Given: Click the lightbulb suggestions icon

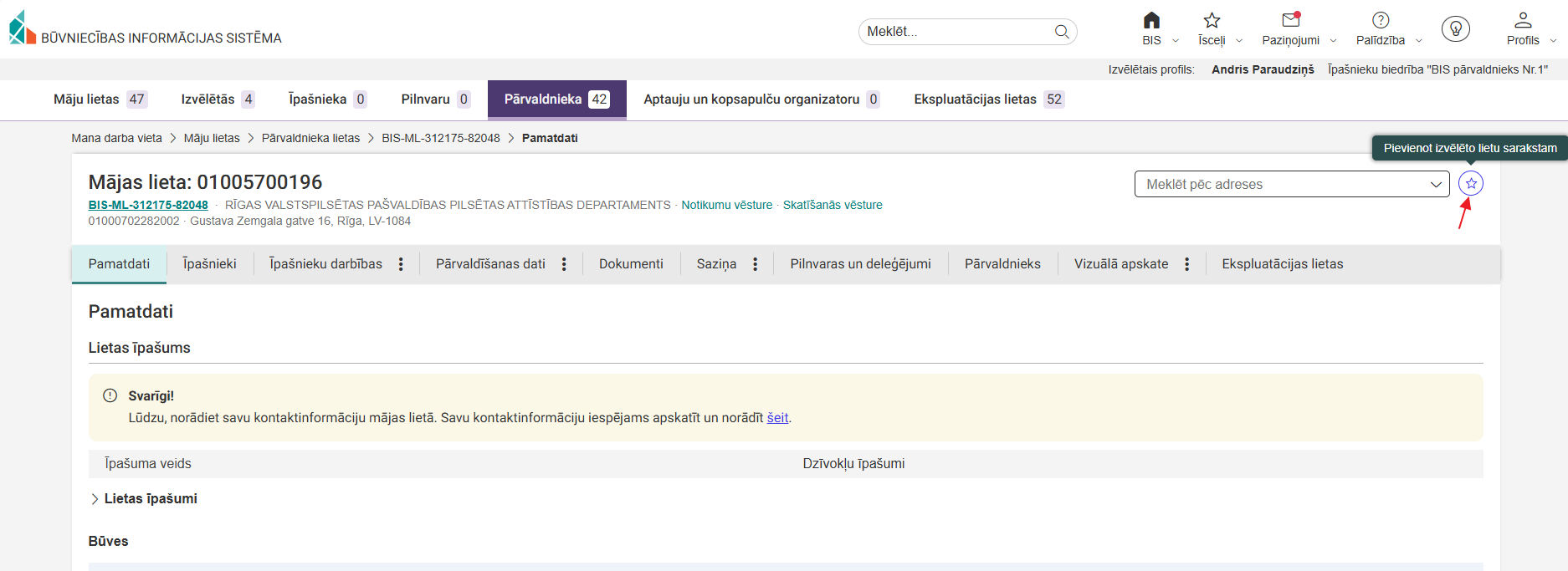Looking at the screenshot, I should point(1456,29).
